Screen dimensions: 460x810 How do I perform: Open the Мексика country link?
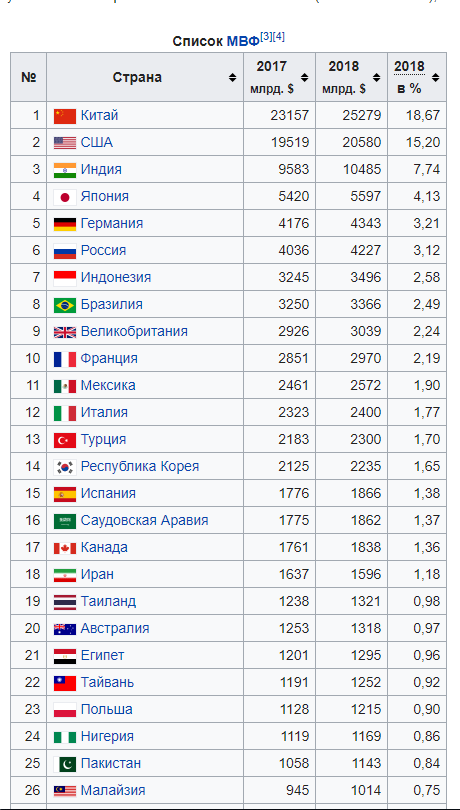[108, 385]
